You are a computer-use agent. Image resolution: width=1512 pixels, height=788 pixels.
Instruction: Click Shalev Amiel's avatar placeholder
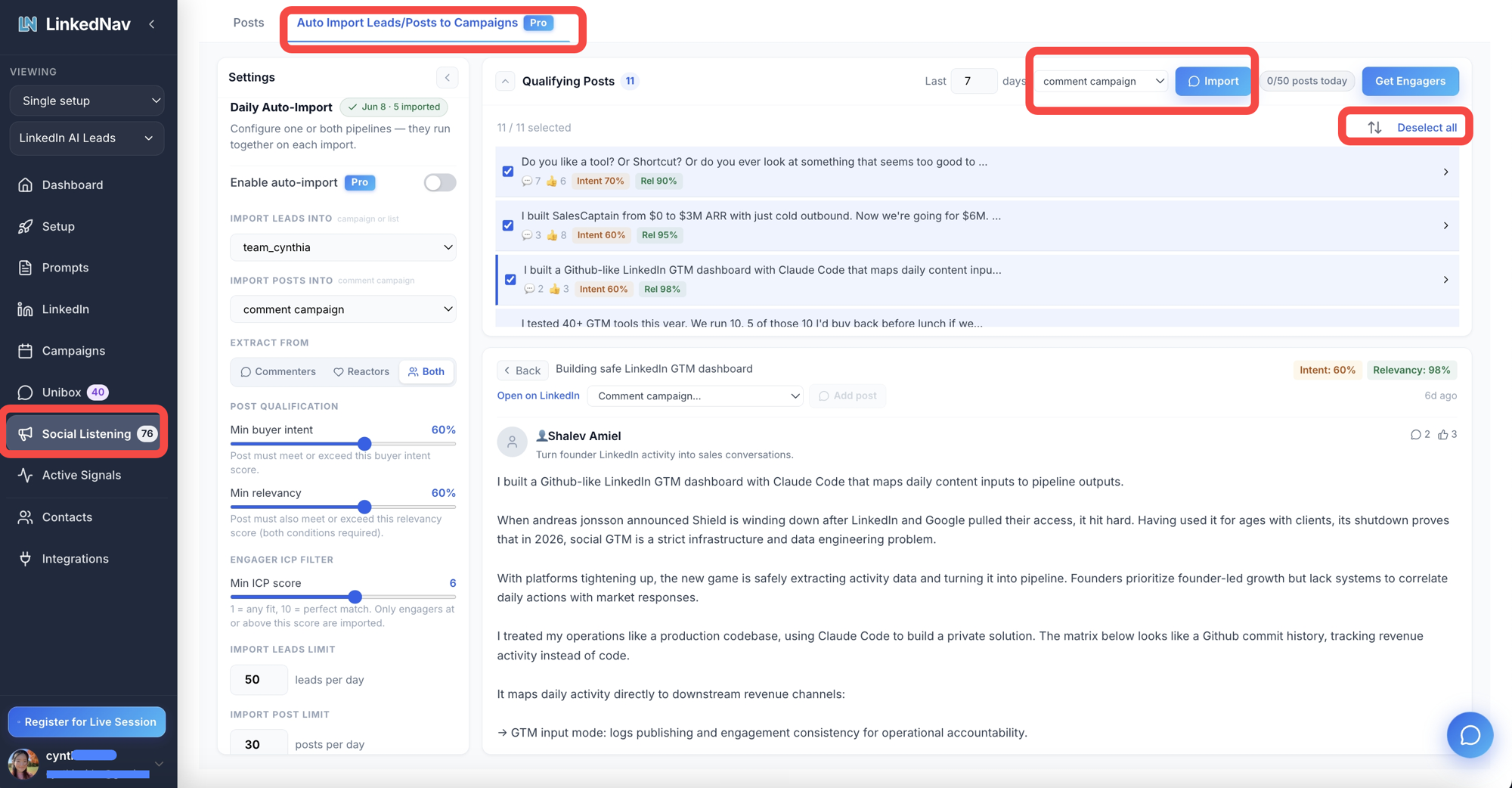(x=512, y=442)
